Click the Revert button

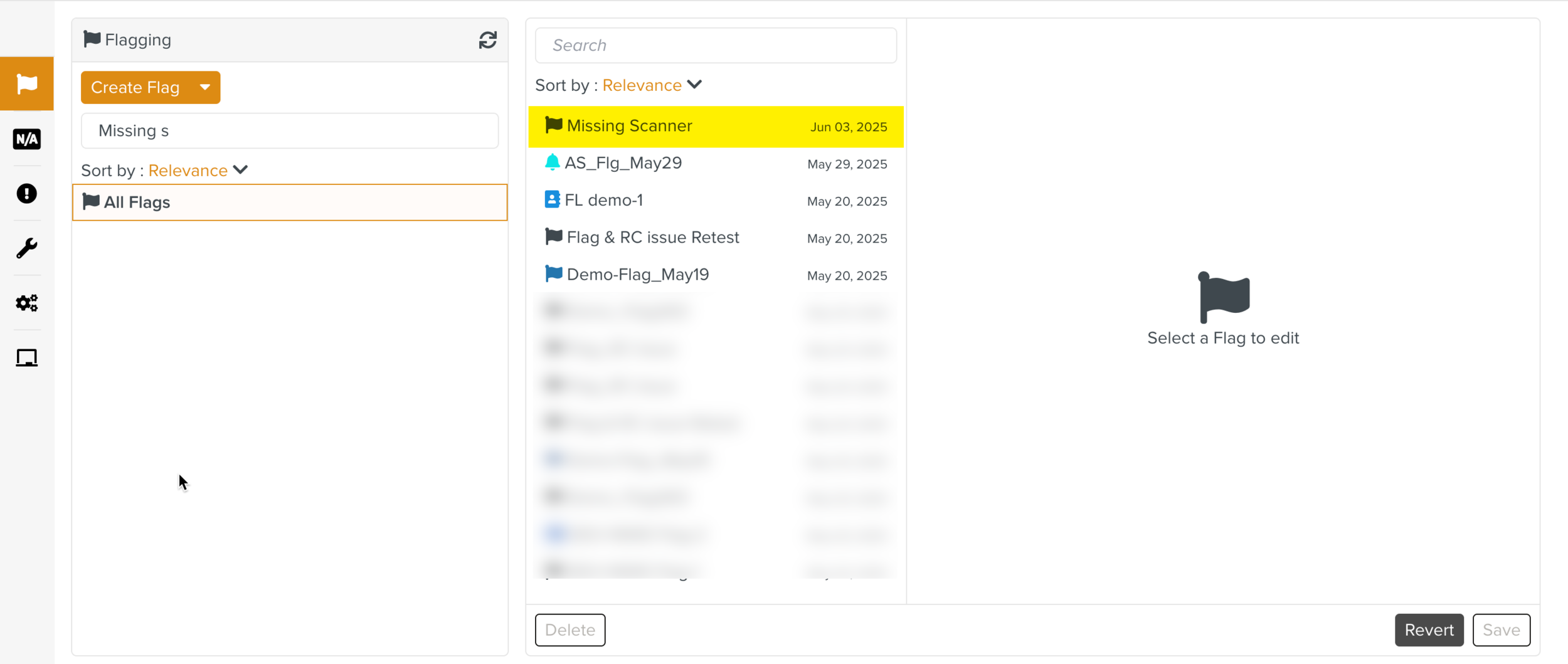pyautogui.click(x=1428, y=630)
